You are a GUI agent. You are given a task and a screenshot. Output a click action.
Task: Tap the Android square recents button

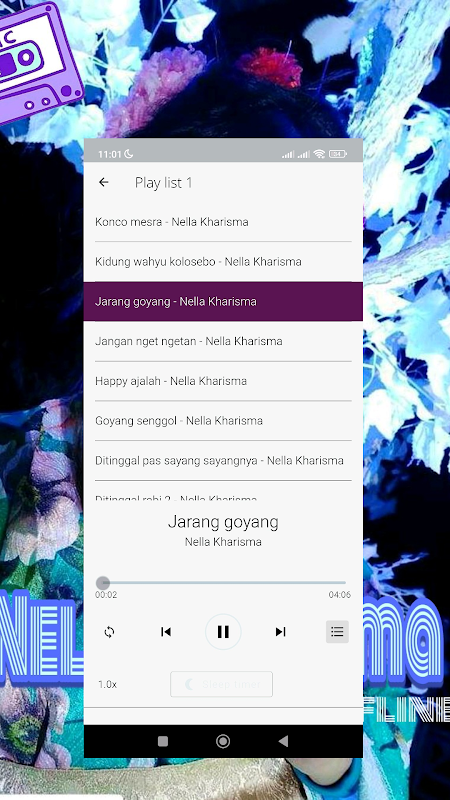coord(163,741)
